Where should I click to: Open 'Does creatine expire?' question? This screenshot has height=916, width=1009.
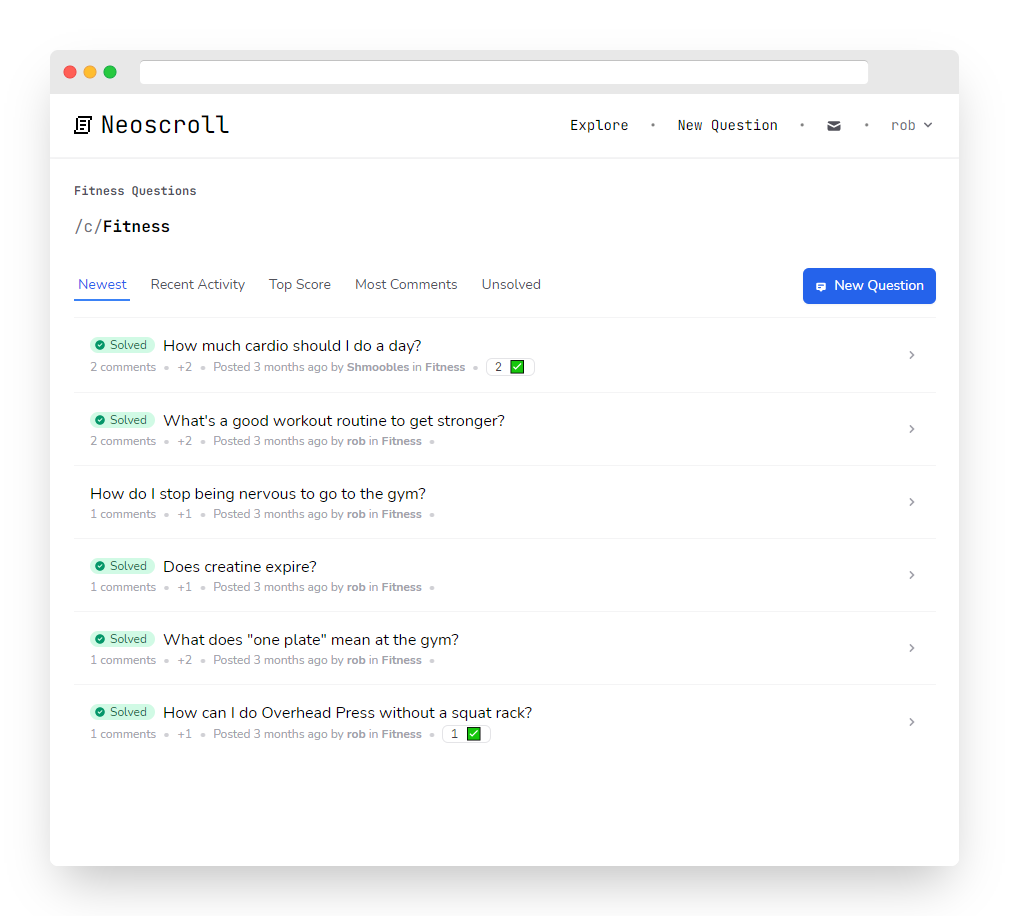240,566
